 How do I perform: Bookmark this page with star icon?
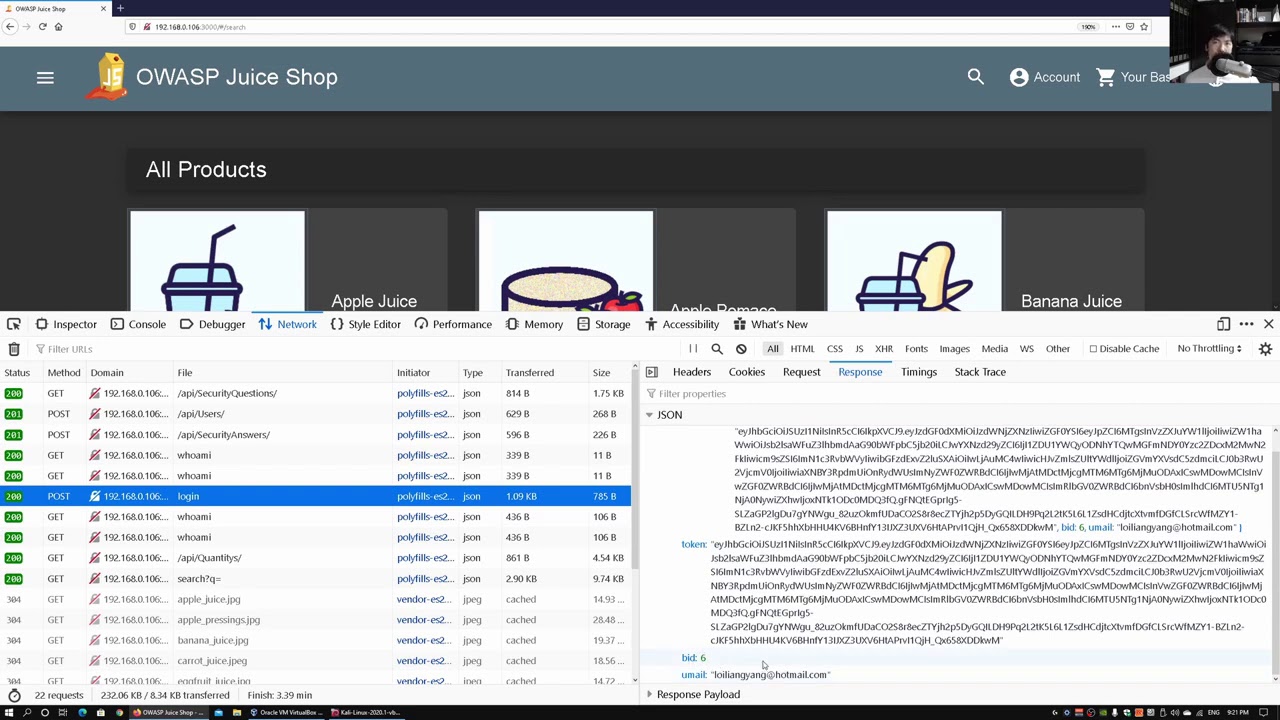1144,27
